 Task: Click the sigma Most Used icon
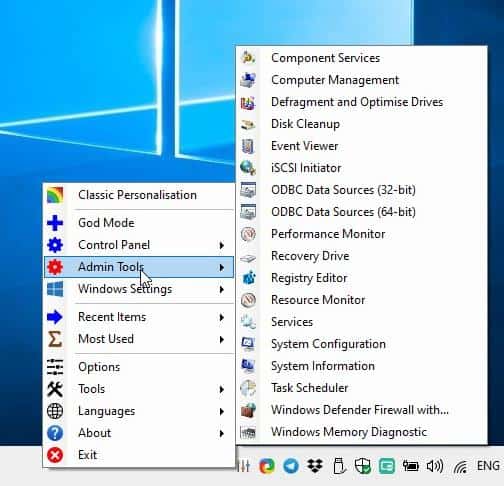pyautogui.click(x=55, y=339)
